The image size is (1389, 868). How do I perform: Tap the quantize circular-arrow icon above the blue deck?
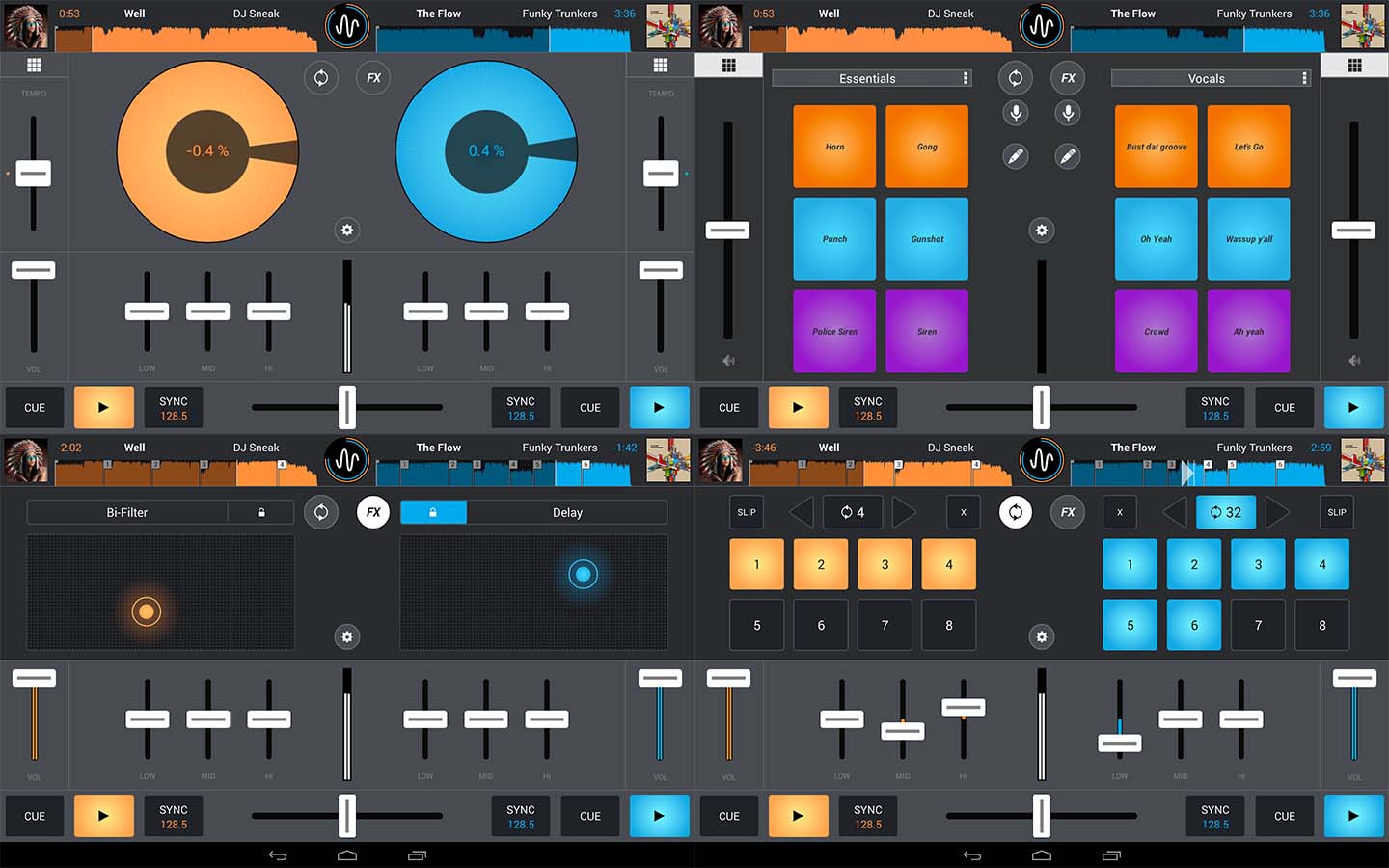[321, 78]
